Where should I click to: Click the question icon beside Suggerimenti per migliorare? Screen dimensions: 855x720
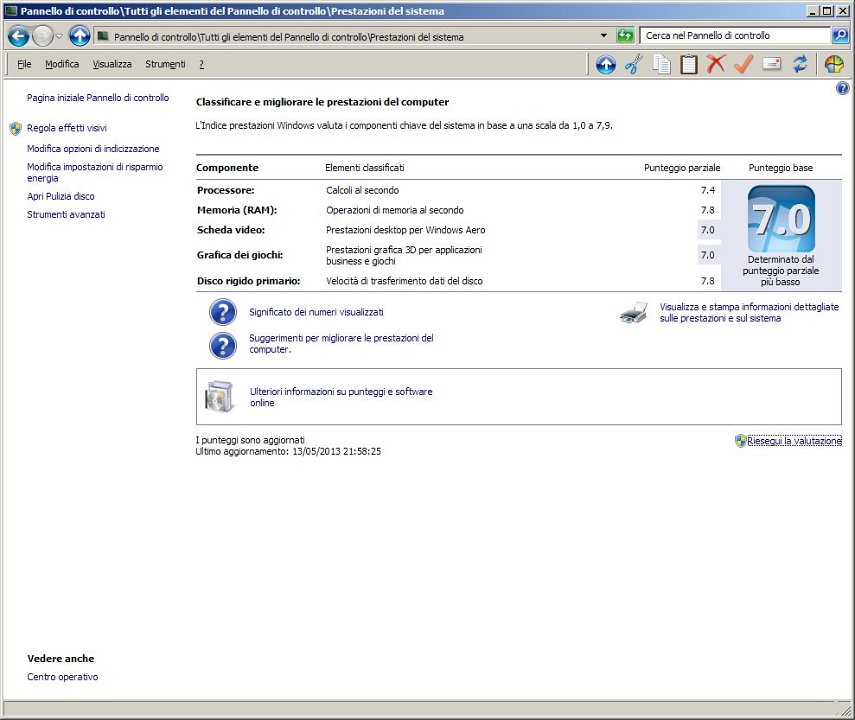pyautogui.click(x=223, y=346)
